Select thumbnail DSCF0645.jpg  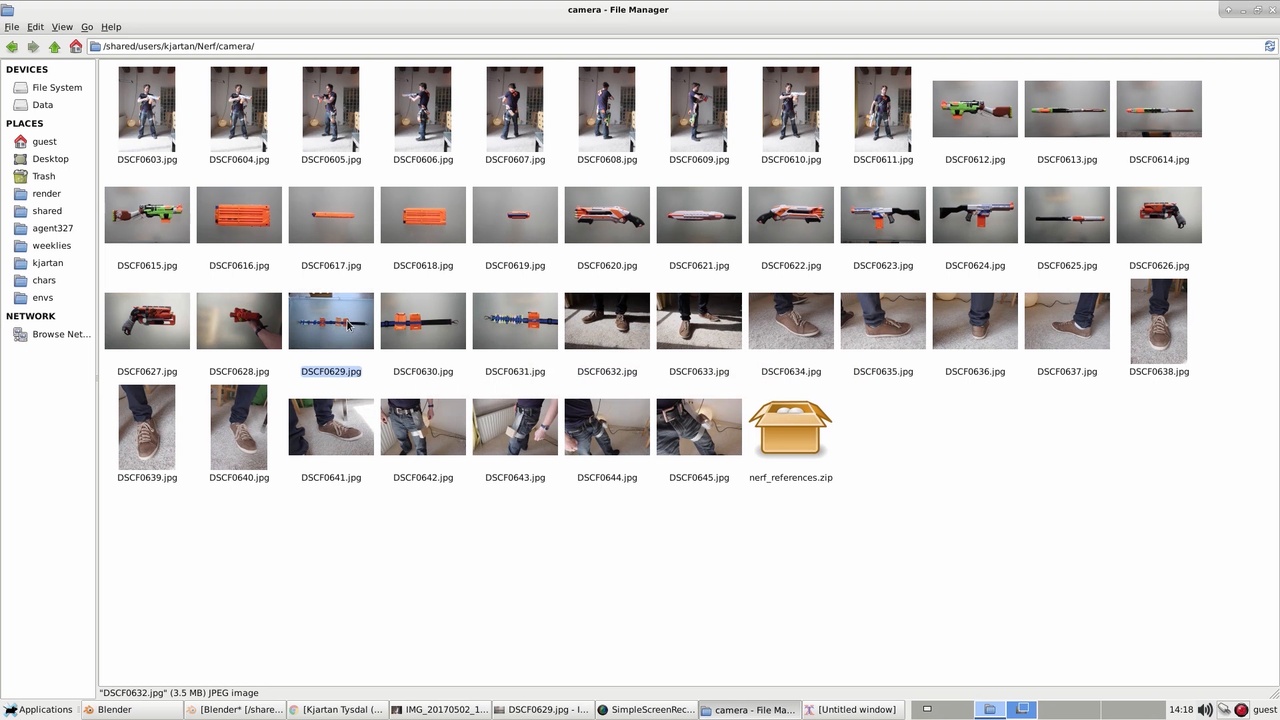699,427
